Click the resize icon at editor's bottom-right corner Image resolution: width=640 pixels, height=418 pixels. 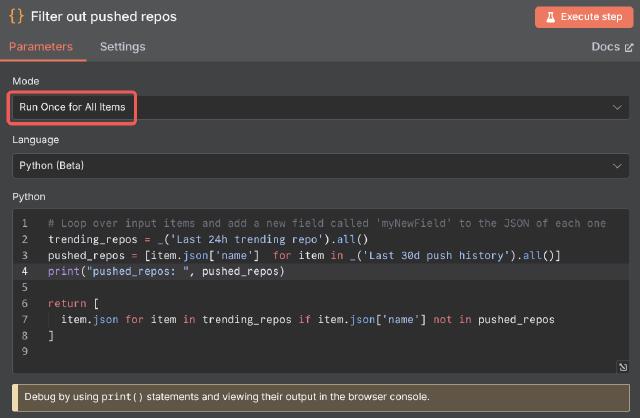623,368
